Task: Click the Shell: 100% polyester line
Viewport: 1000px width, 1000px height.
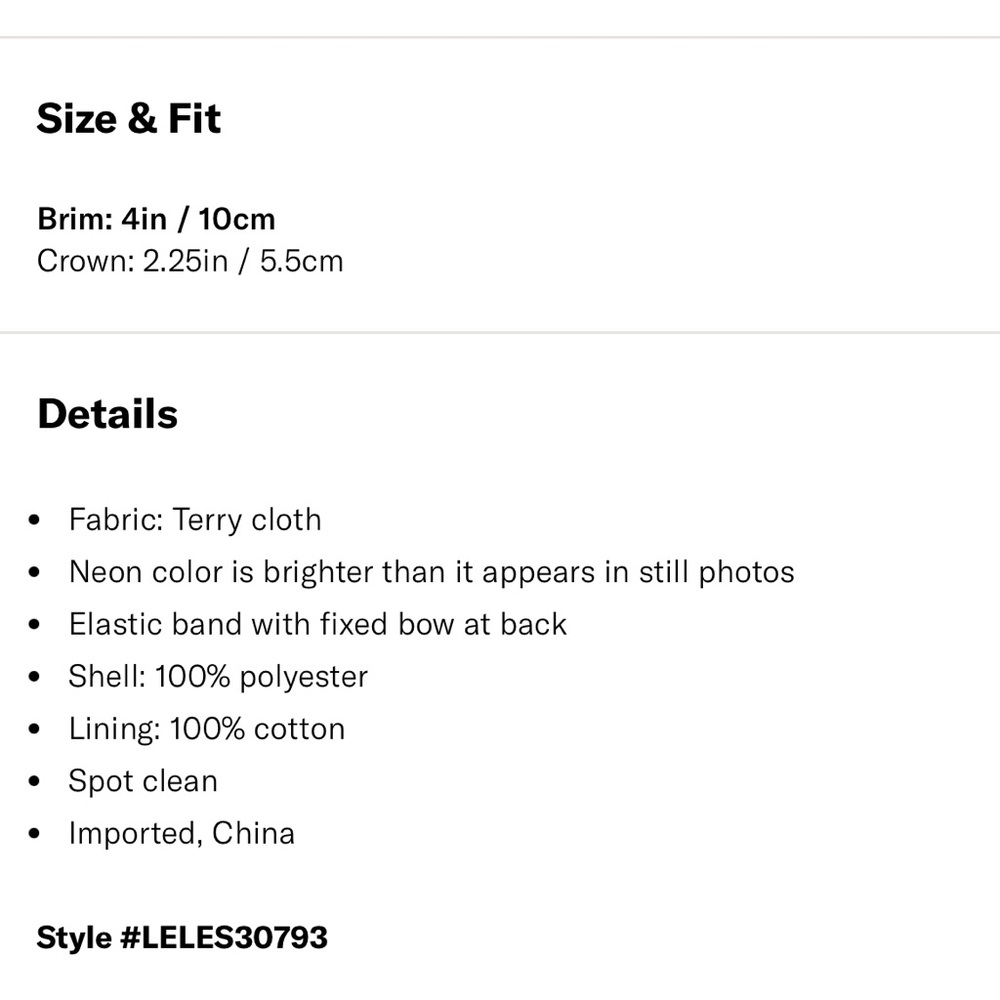Action: pyautogui.click(x=218, y=676)
